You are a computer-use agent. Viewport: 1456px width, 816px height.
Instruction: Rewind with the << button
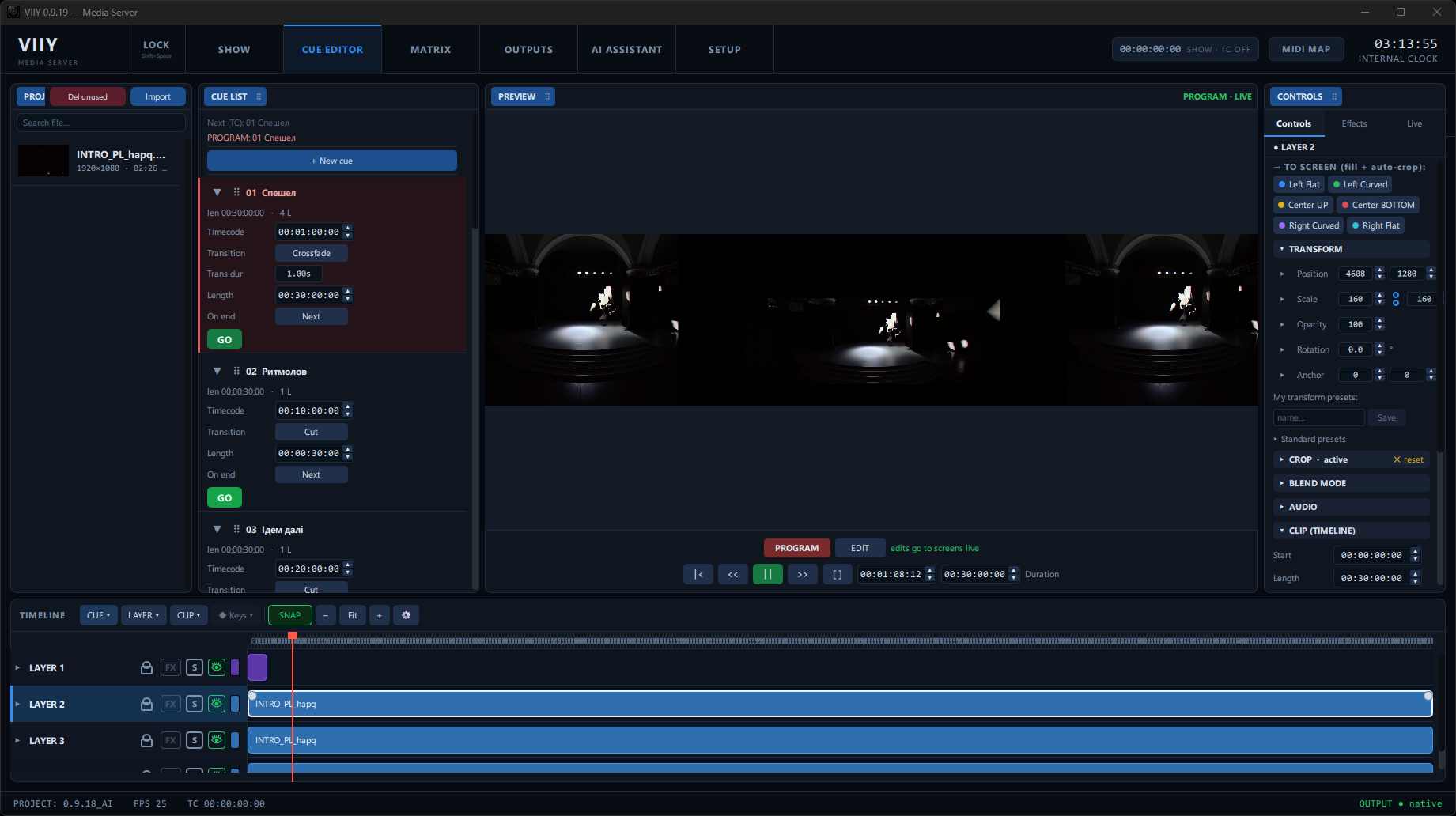coord(733,574)
